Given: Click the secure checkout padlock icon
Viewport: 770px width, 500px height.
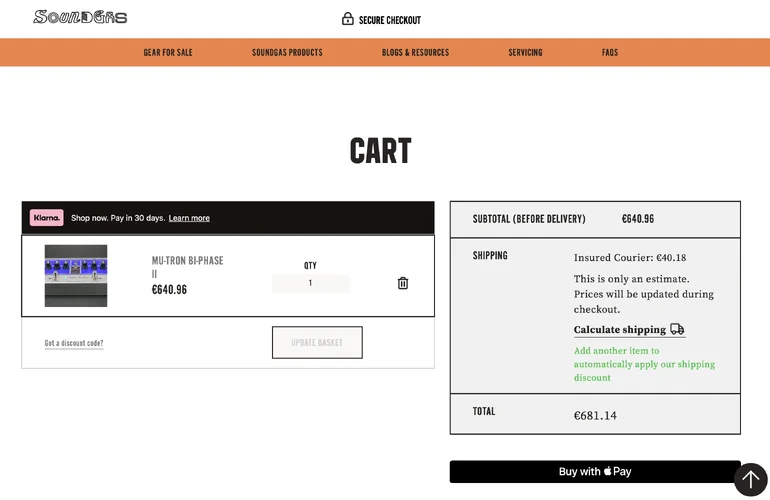Looking at the screenshot, I should pos(348,19).
